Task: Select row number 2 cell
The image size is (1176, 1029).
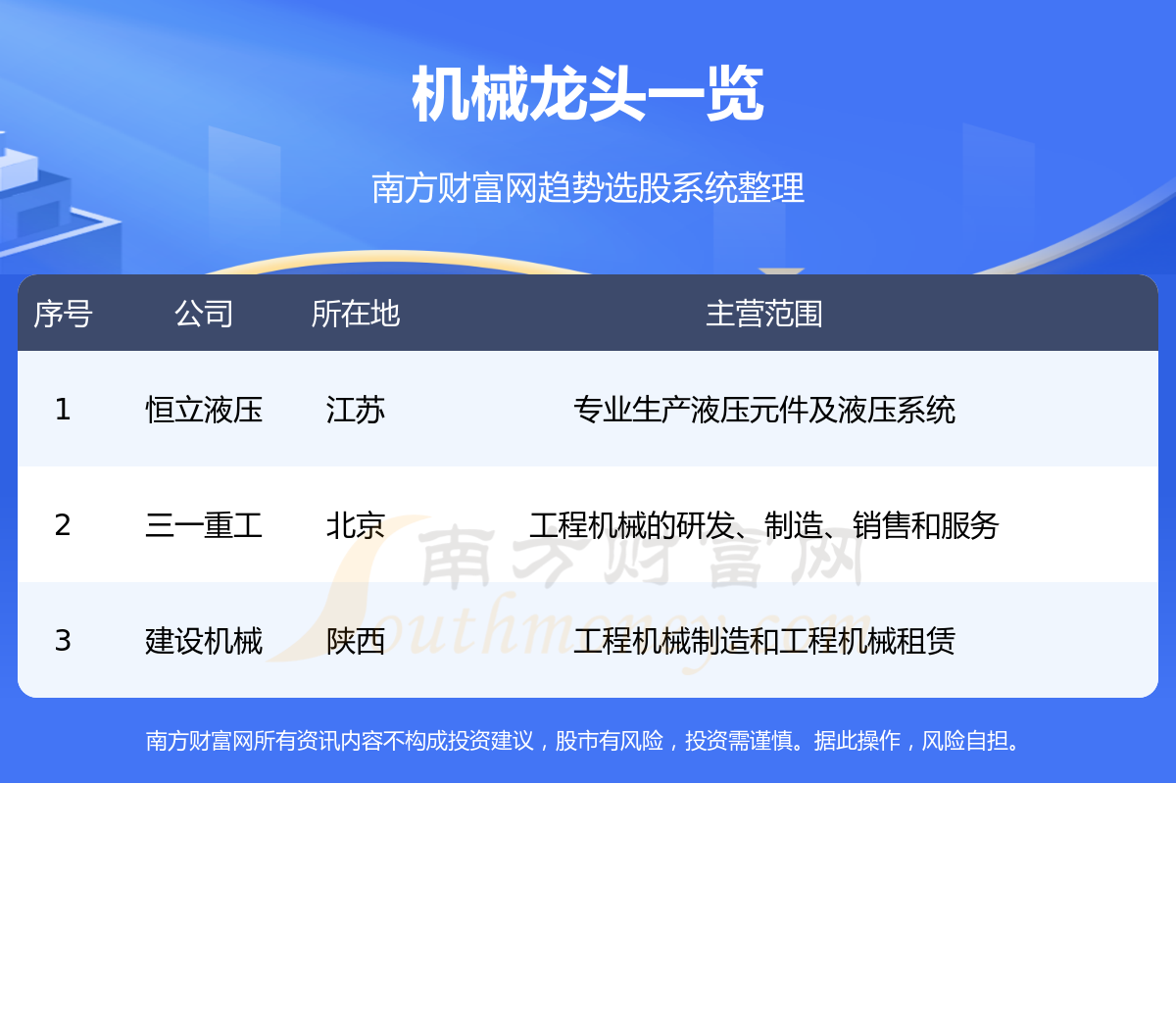Action: point(63,524)
